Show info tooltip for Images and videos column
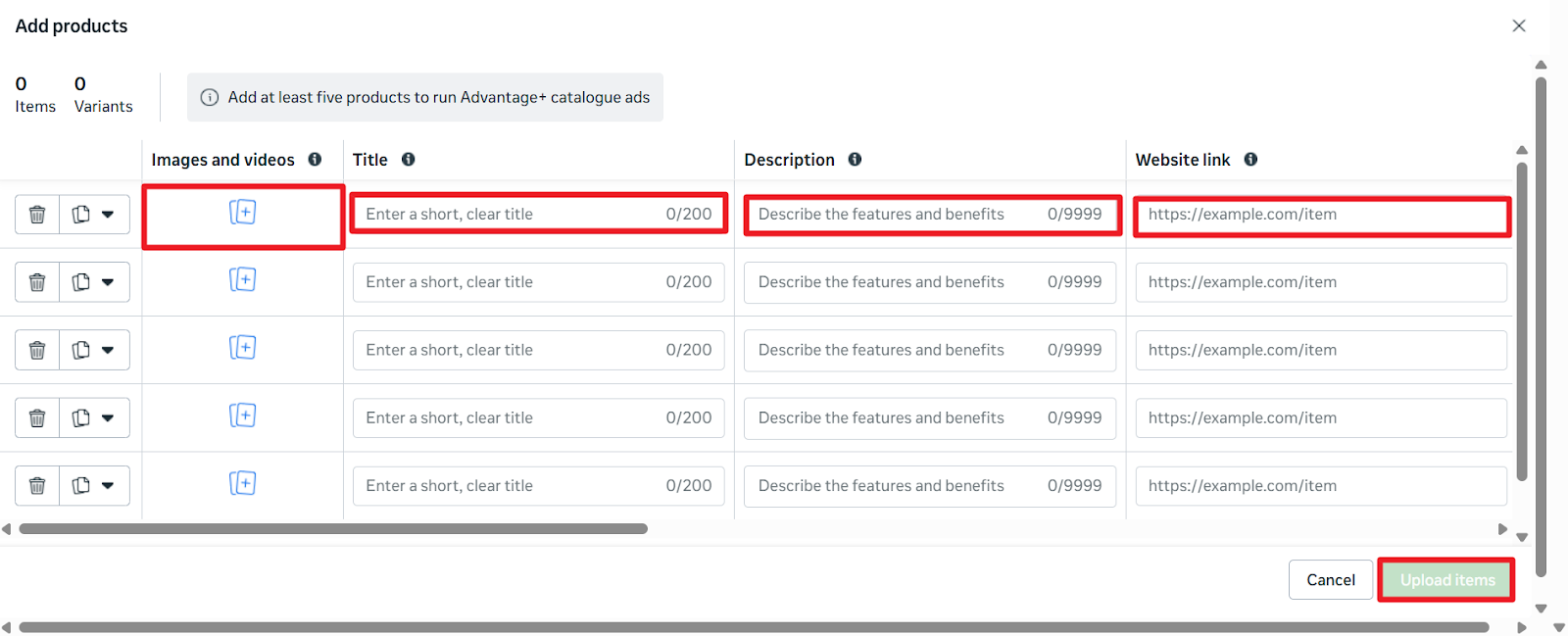1568x636 pixels. click(315, 160)
